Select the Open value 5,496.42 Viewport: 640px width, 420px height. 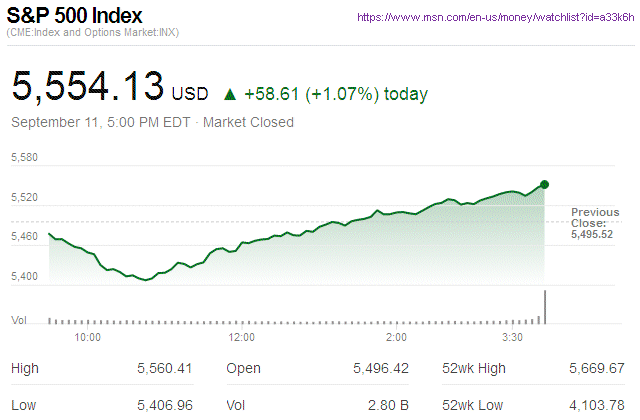(380, 369)
